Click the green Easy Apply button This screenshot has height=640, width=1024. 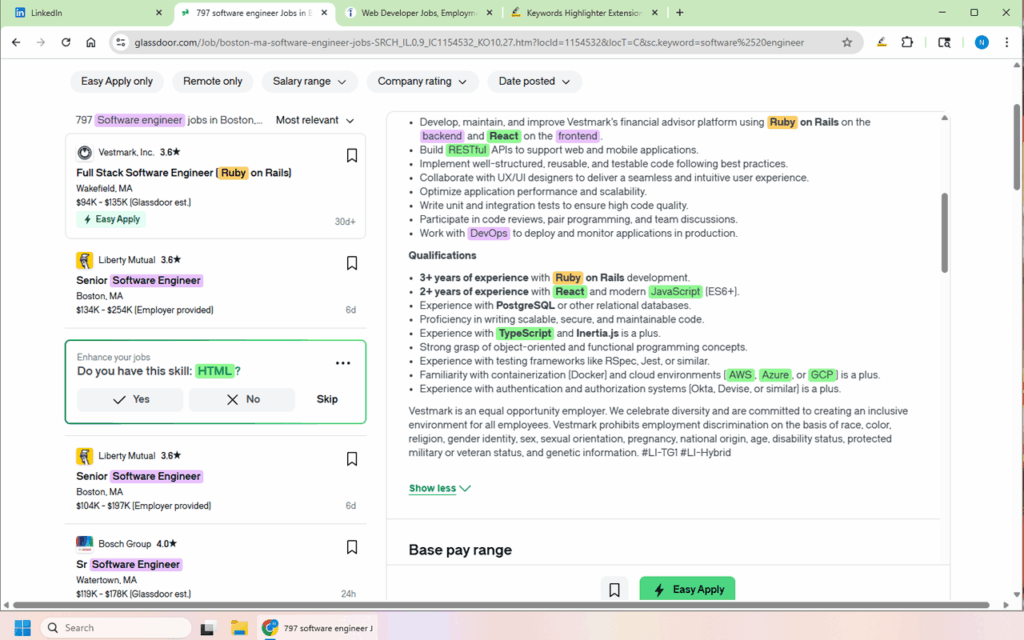[x=687, y=590]
